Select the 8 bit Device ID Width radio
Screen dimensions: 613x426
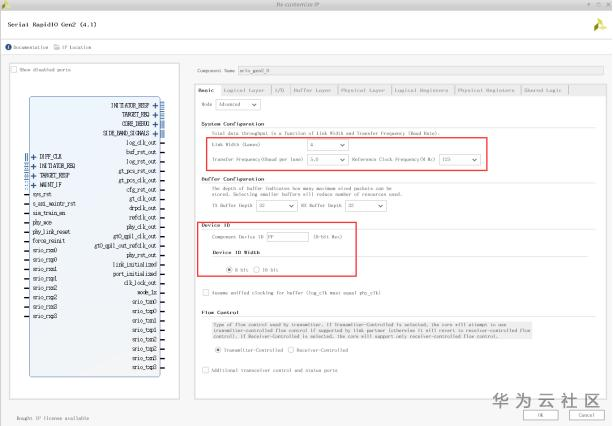click(229, 270)
